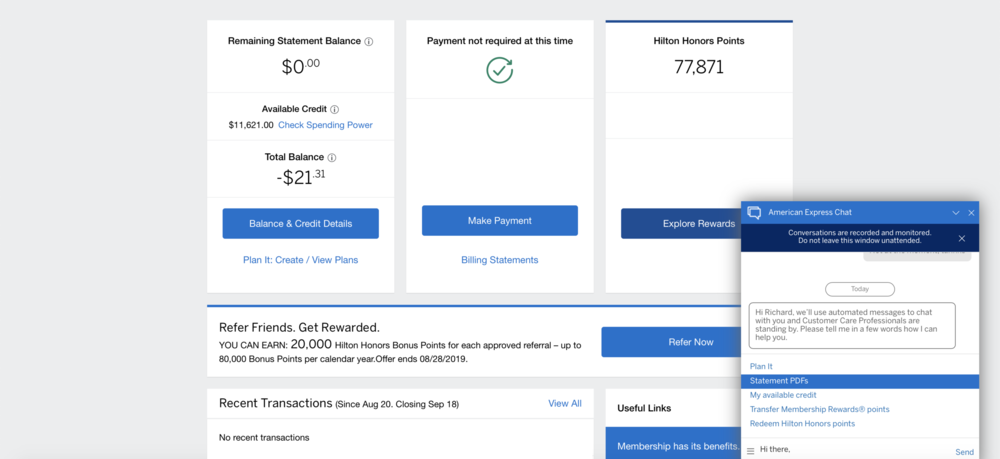
Task: Pick Transfer Membership Rewards points option
Action: pos(819,409)
